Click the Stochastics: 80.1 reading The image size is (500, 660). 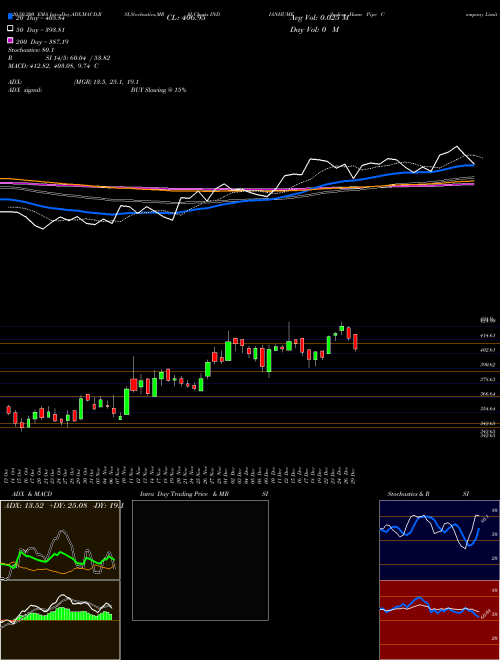[x=29, y=50]
